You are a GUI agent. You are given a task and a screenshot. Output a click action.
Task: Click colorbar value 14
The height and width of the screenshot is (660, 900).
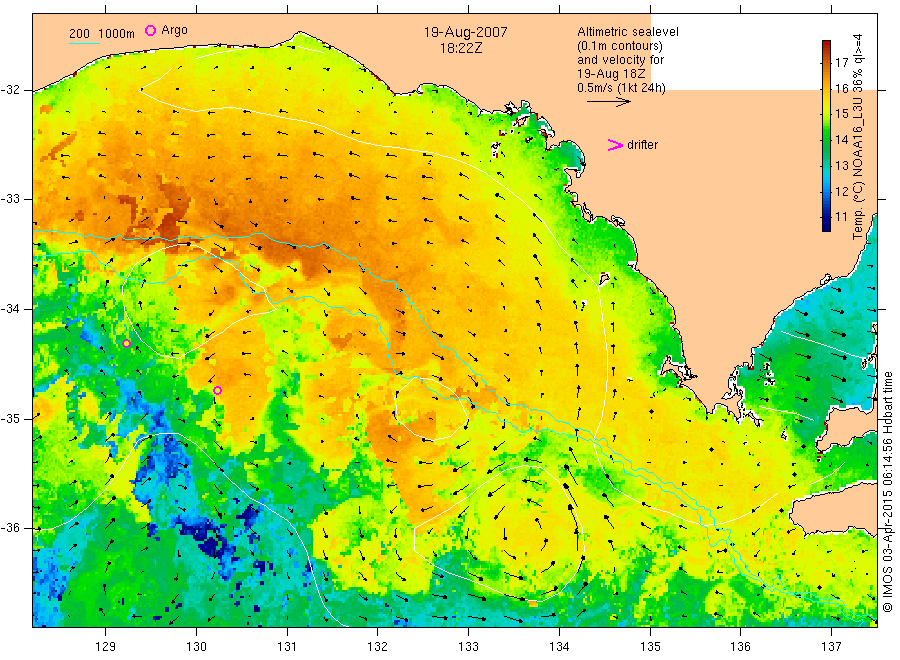tap(841, 139)
